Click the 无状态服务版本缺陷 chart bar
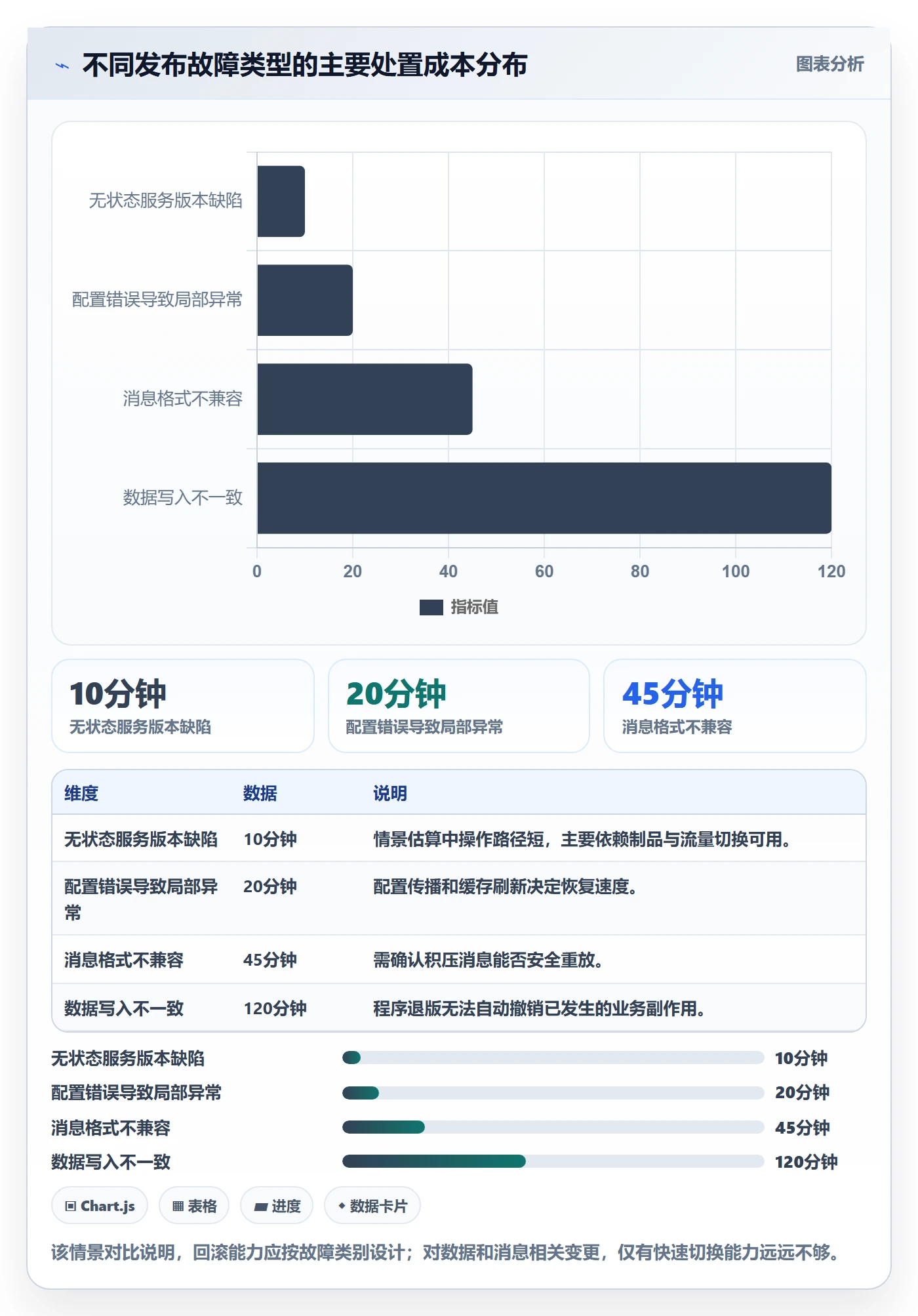 click(x=281, y=201)
